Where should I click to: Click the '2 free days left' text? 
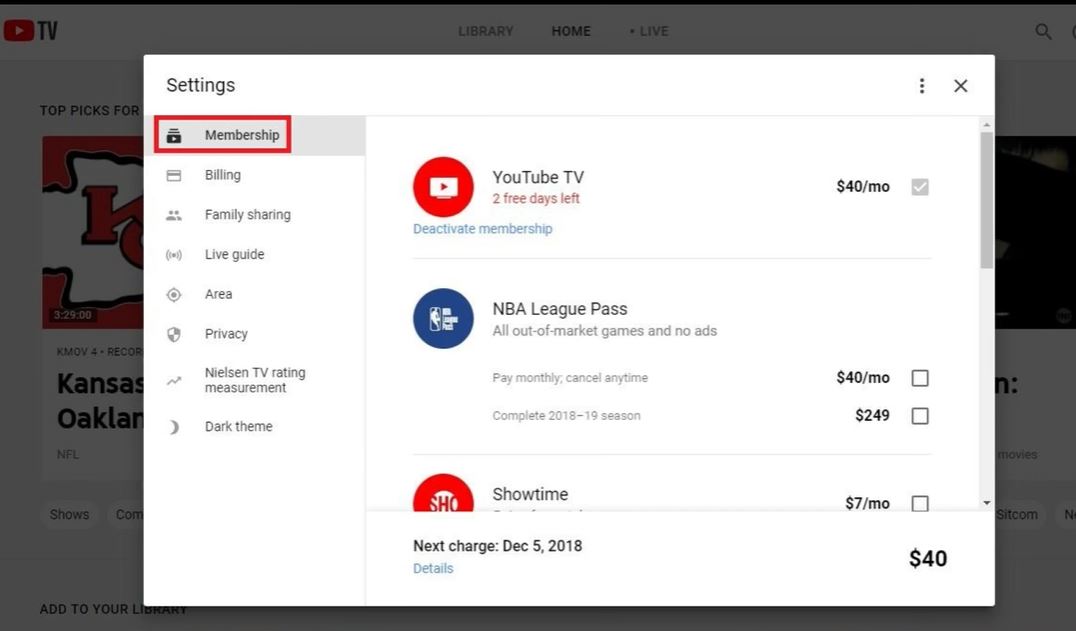536,199
